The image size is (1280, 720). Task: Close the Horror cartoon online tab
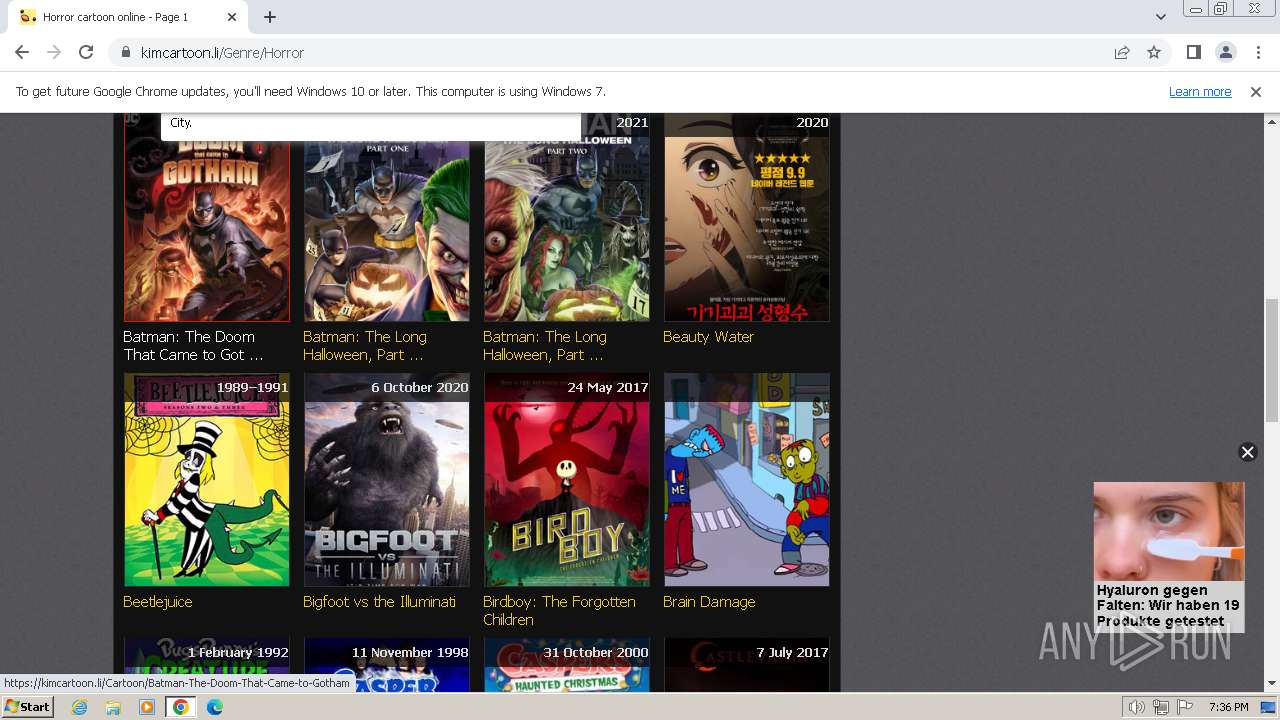(x=232, y=17)
